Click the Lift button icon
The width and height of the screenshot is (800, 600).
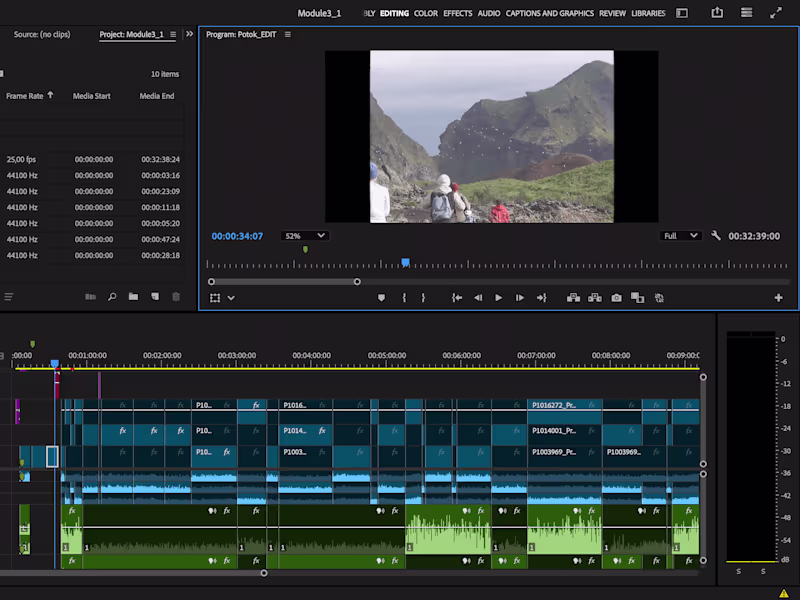point(573,298)
